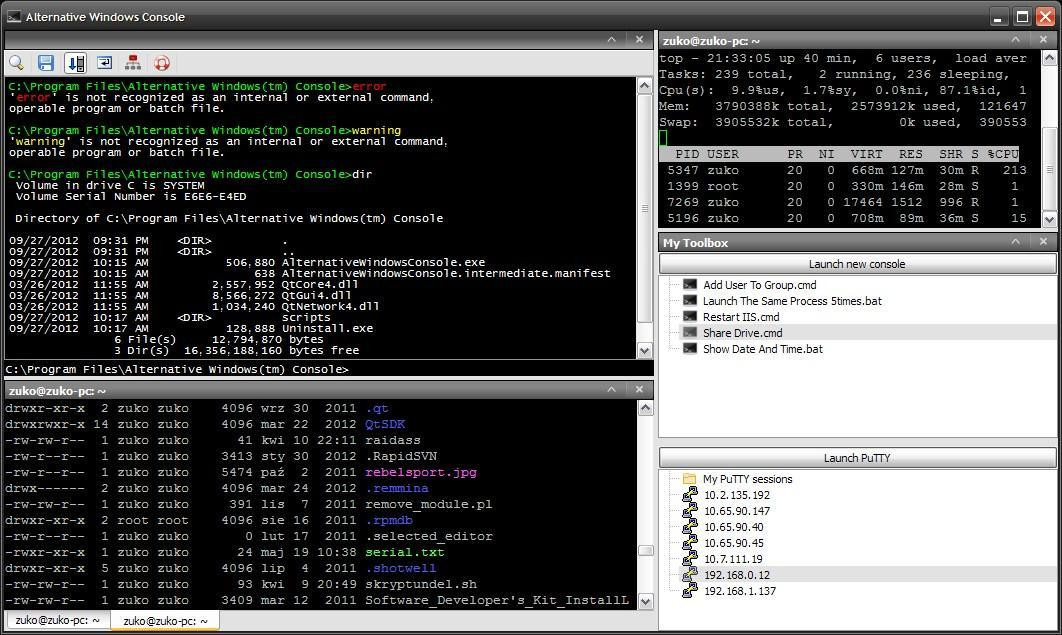Screen dimensions: 1062x635
Task: Click the command prompt input line below dir output
Action: coord(329,369)
